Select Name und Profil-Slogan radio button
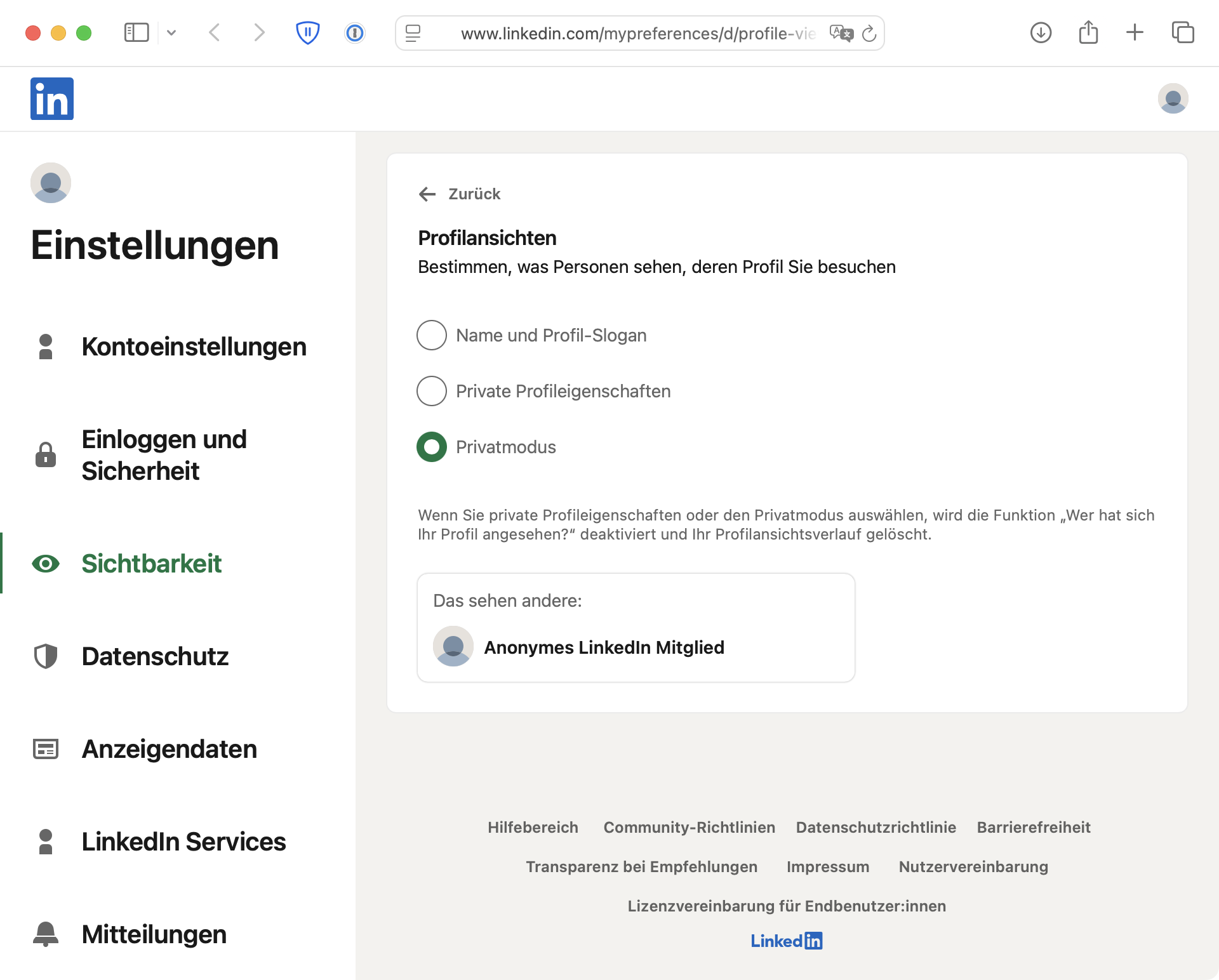Screen dimensions: 1219x980 coord(432,335)
